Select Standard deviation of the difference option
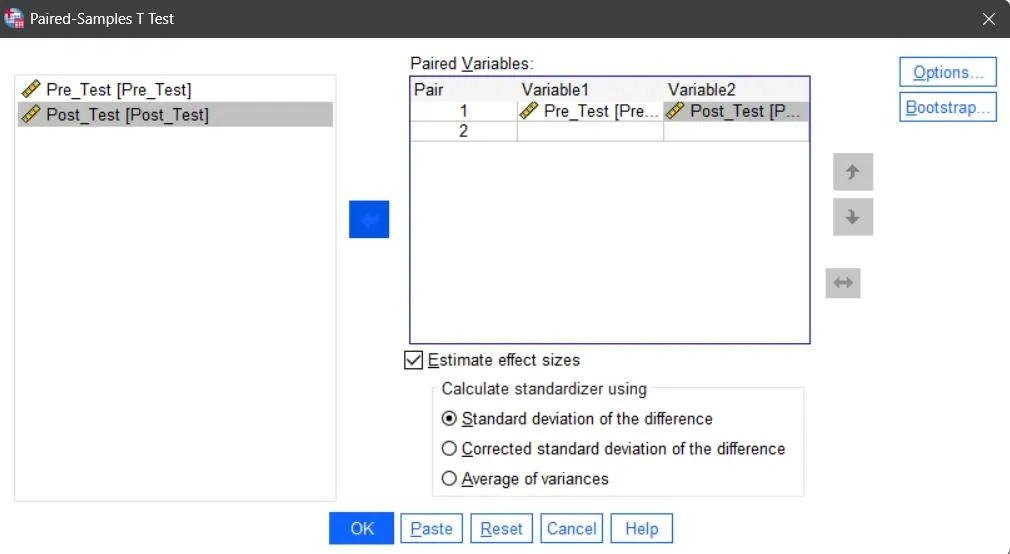Image resolution: width=1010 pixels, height=554 pixels. 449,419
